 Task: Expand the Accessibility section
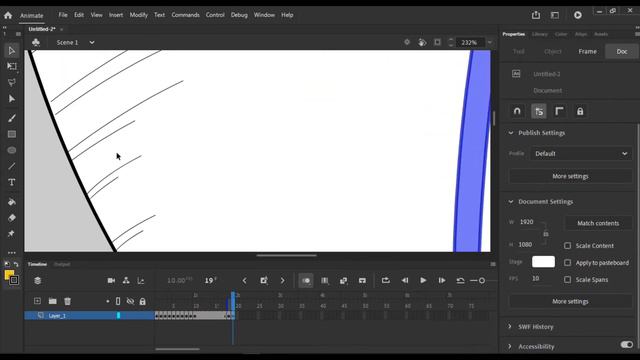click(x=510, y=346)
